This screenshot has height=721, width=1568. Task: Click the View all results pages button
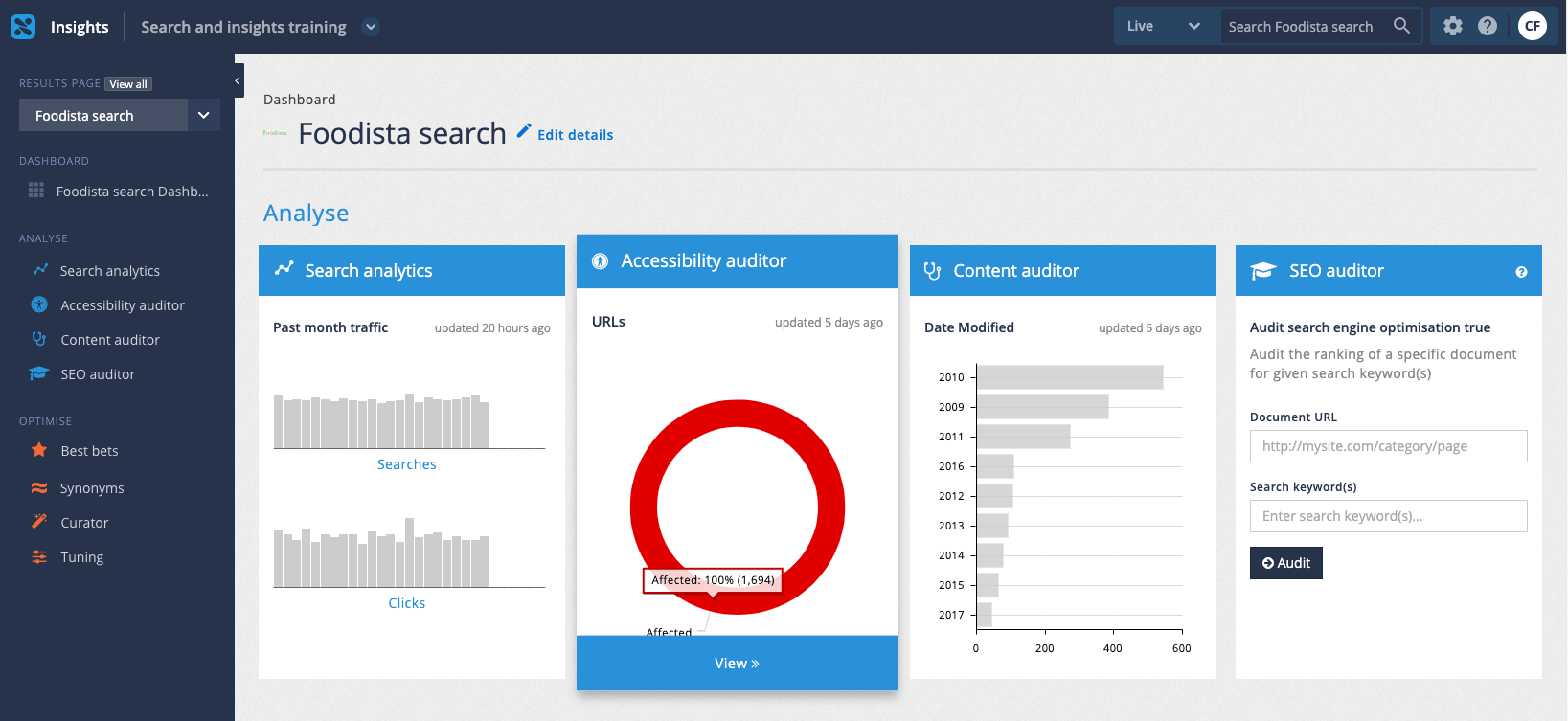pos(128,84)
